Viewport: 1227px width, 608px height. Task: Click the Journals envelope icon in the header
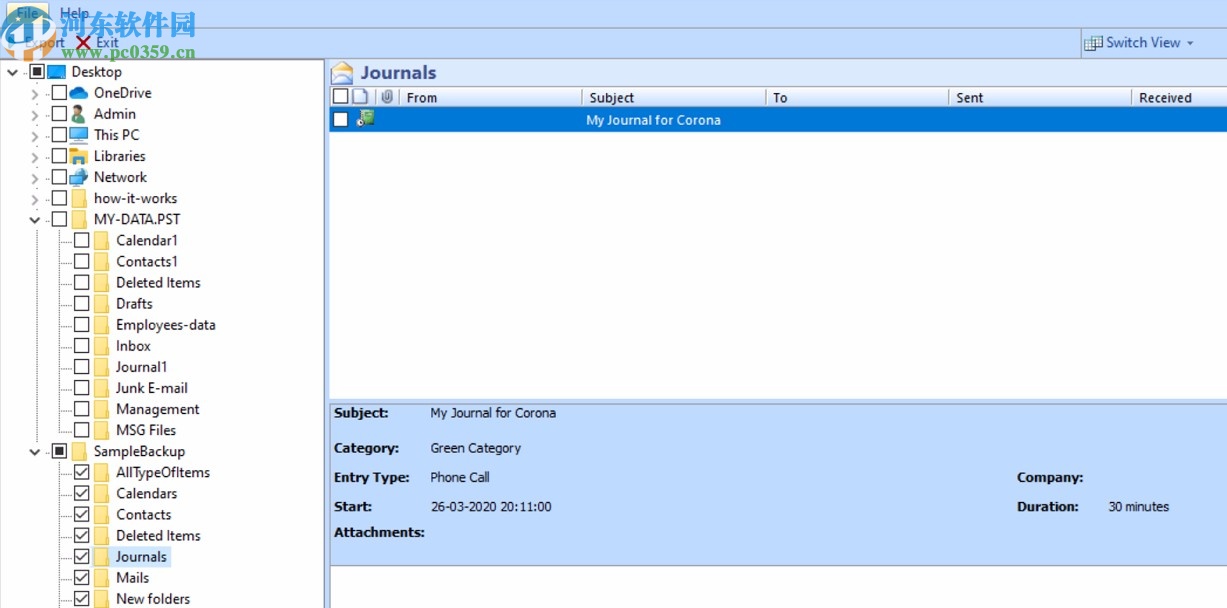[x=345, y=71]
